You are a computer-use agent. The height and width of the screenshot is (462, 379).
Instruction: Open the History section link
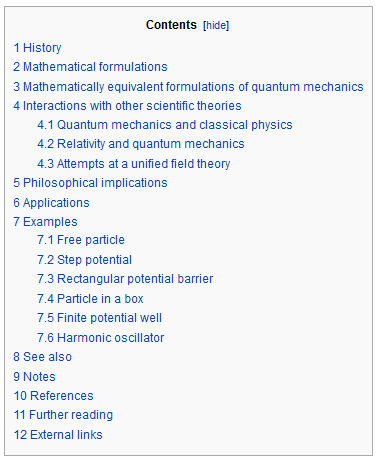pyautogui.click(x=37, y=48)
